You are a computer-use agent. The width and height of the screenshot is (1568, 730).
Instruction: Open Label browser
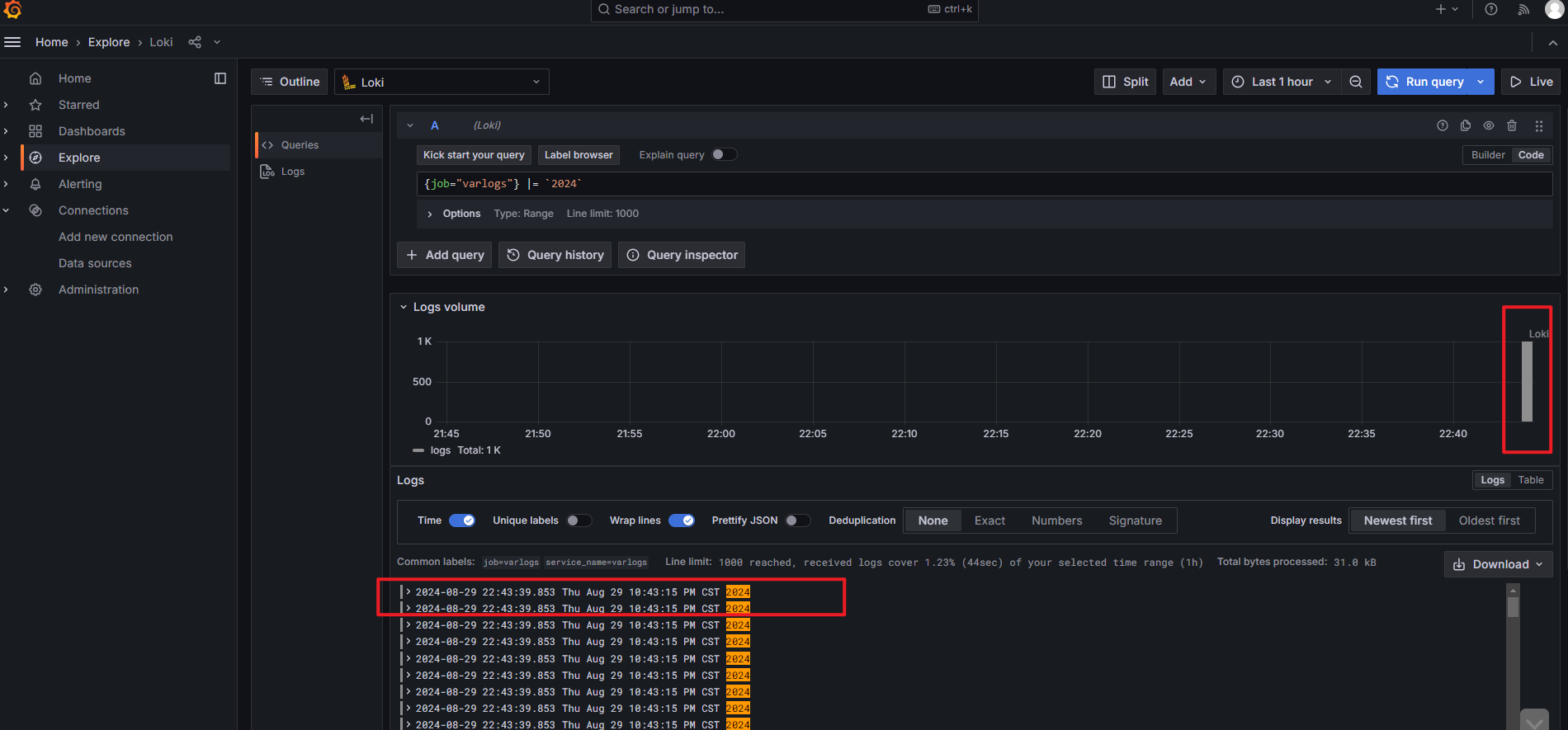click(x=579, y=155)
